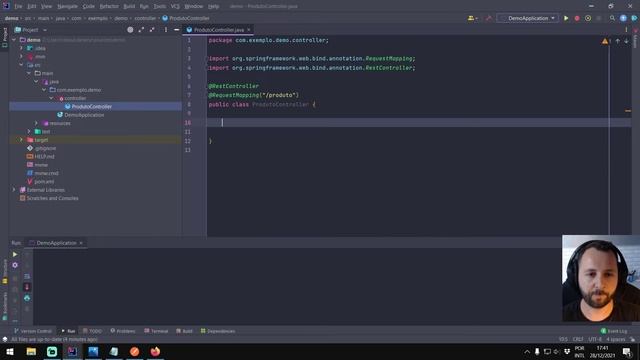Image resolution: width=640 pixels, height=360 pixels.
Task: Select pom.xml in project tree
Action: [44, 182]
